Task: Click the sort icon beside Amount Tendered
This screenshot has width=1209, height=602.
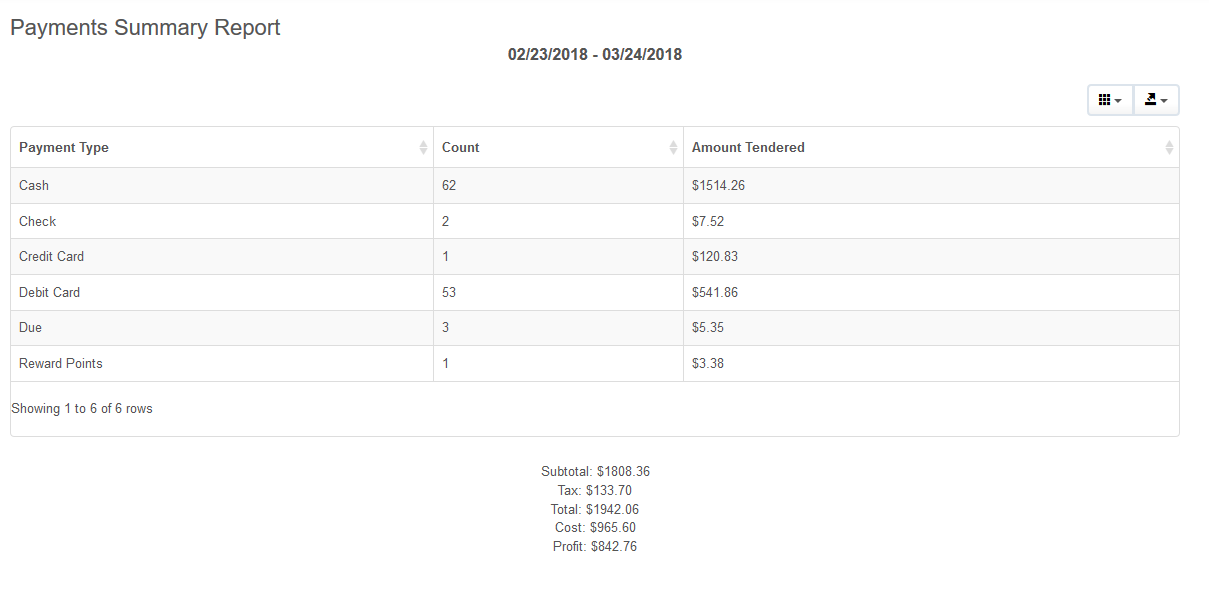Action: [x=1168, y=147]
